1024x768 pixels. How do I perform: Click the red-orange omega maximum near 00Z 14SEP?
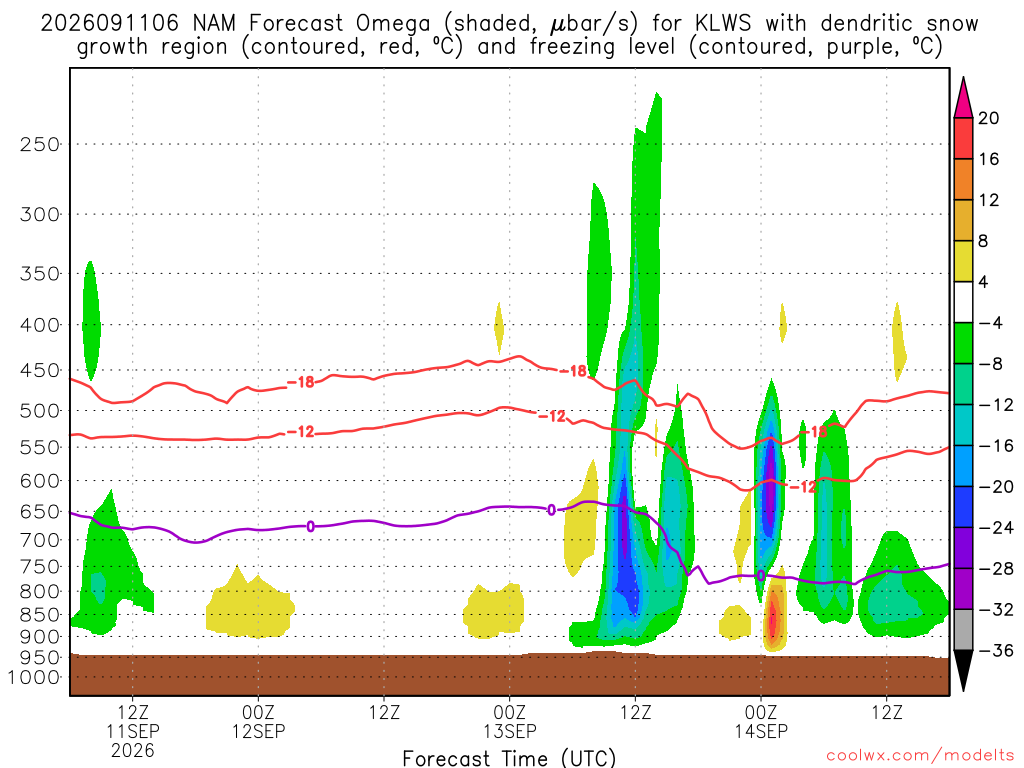(x=774, y=615)
